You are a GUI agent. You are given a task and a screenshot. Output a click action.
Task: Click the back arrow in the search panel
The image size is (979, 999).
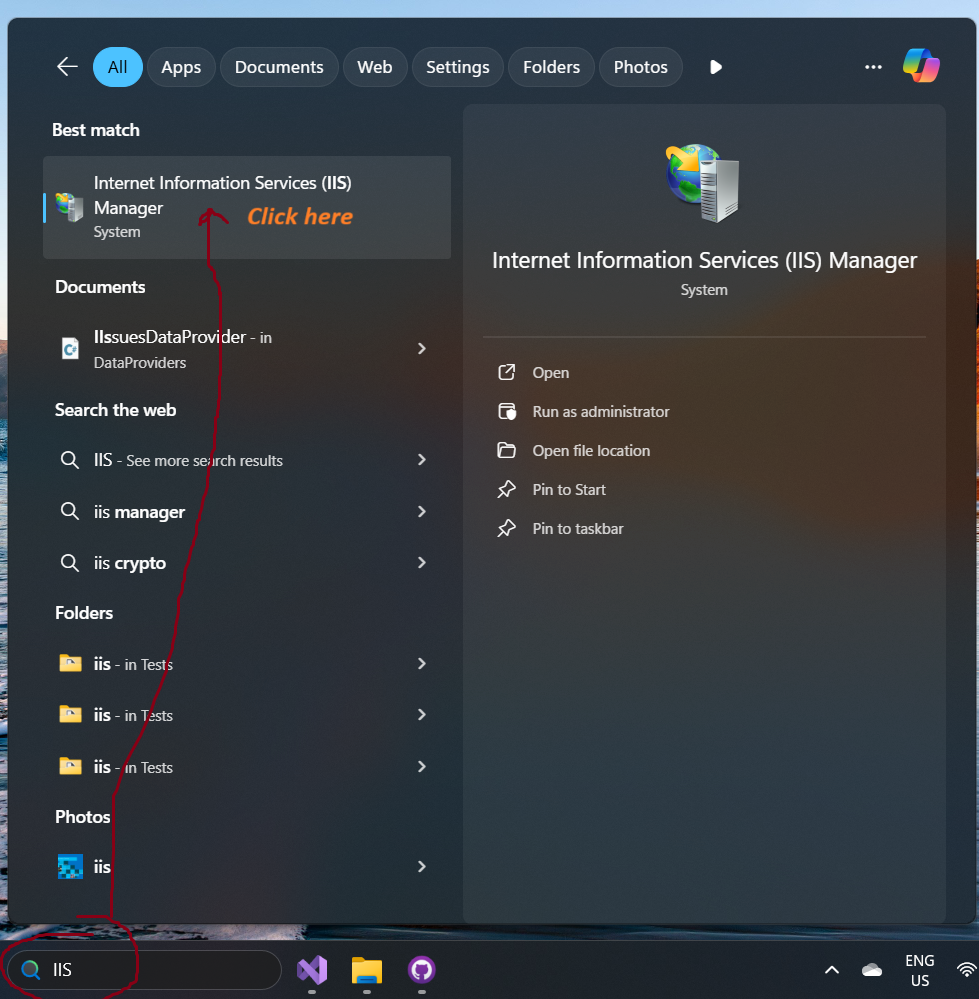point(67,66)
